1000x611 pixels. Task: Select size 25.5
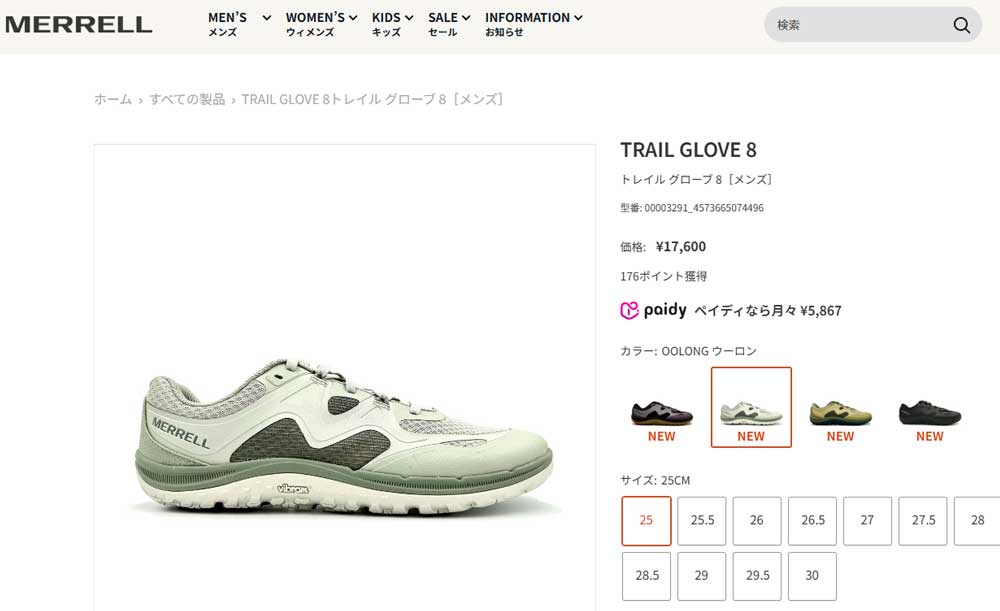click(x=702, y=520)
